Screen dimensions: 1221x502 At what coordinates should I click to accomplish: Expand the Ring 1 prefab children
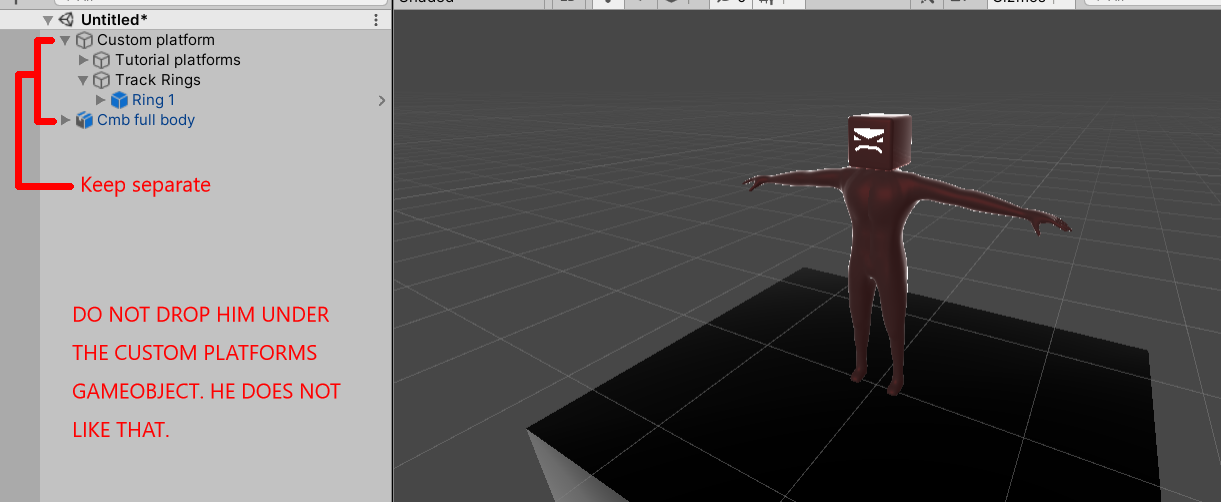pos(101,100)
